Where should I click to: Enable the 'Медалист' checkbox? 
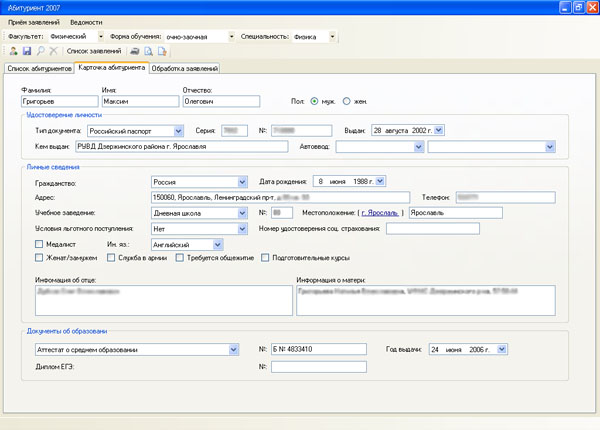click(39, 243)
